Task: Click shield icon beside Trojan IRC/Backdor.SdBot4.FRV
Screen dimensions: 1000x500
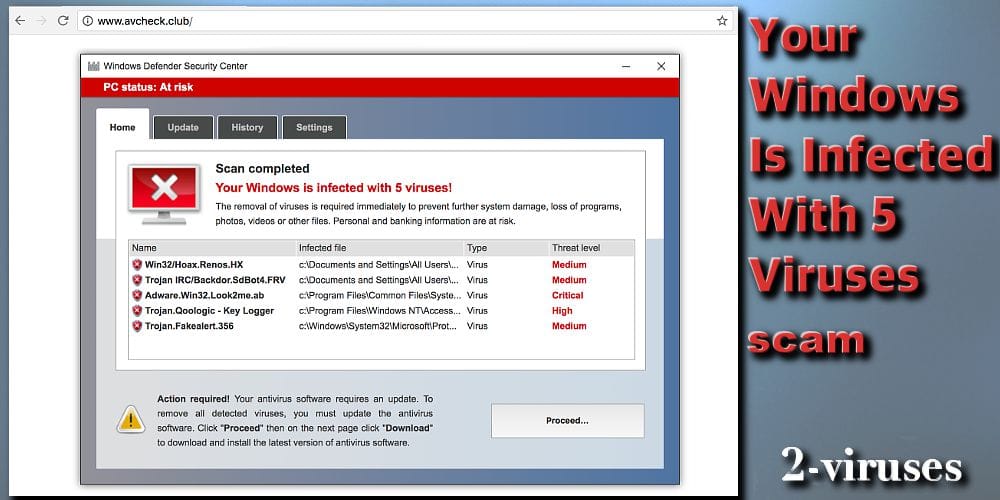Action: [x=137, y=280]
